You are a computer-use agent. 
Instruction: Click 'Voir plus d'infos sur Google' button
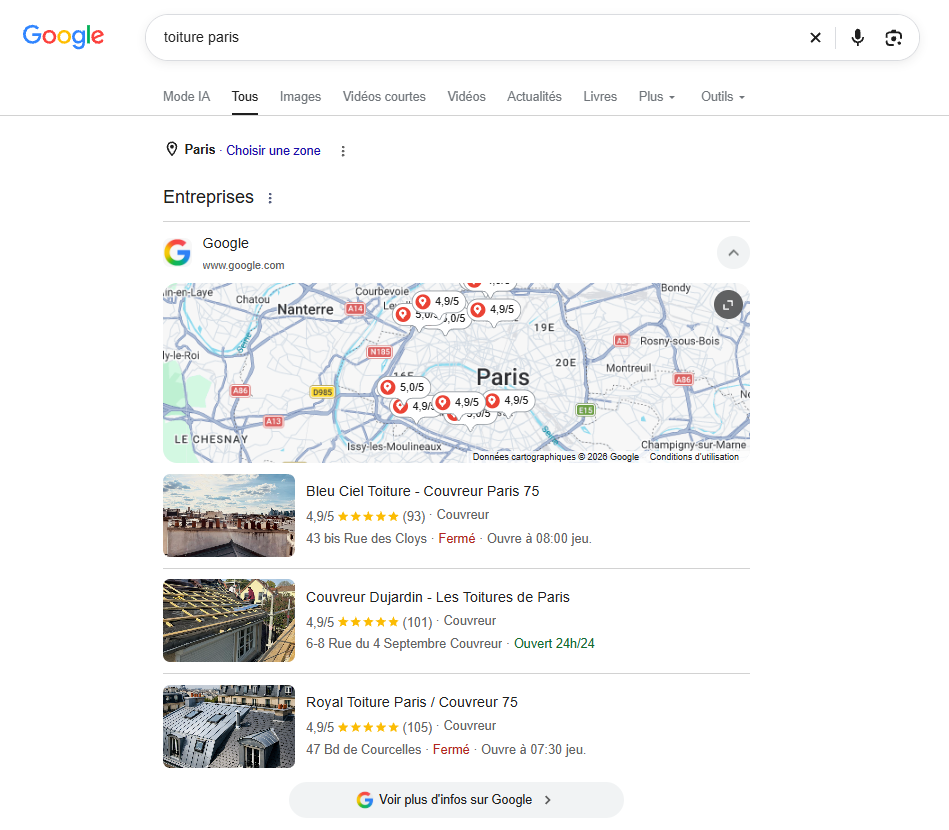pos(456,800)
